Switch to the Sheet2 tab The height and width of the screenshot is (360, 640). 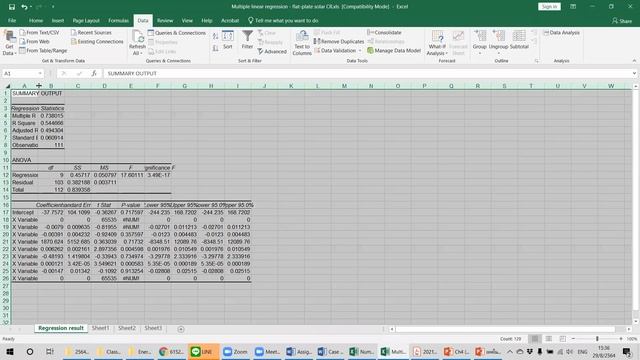pyautogui.click(x=127, y=328)
